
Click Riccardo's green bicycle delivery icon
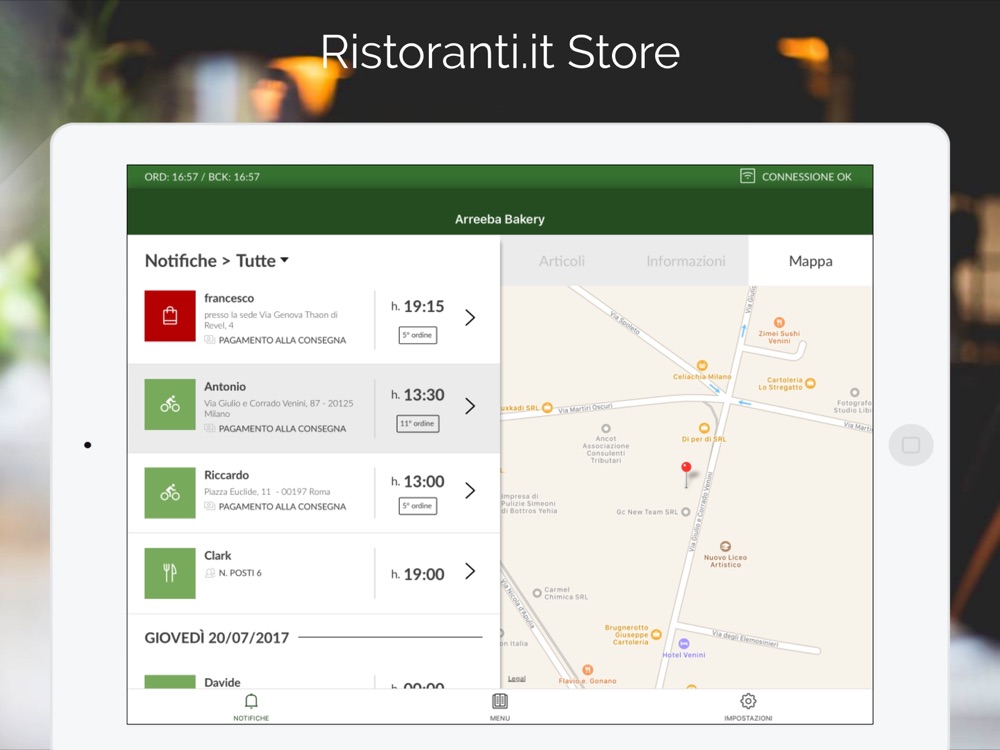(x=170, y=492)
